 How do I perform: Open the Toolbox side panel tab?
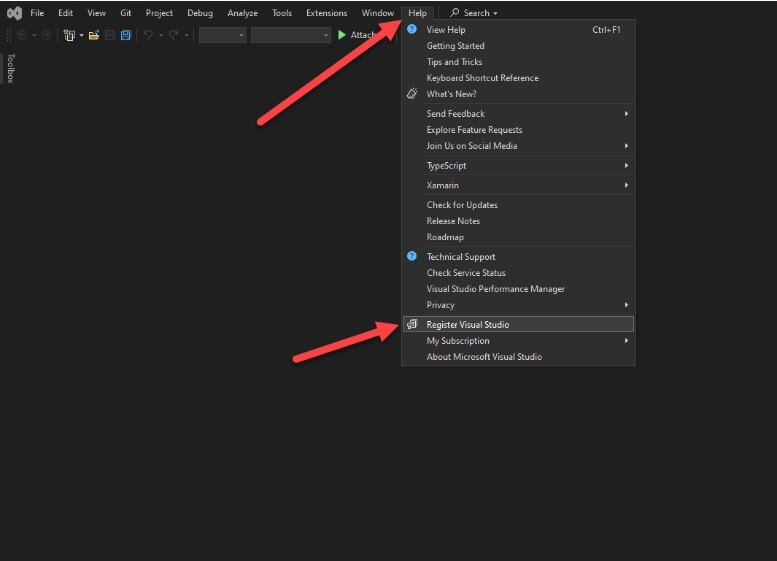click(10, 68)
